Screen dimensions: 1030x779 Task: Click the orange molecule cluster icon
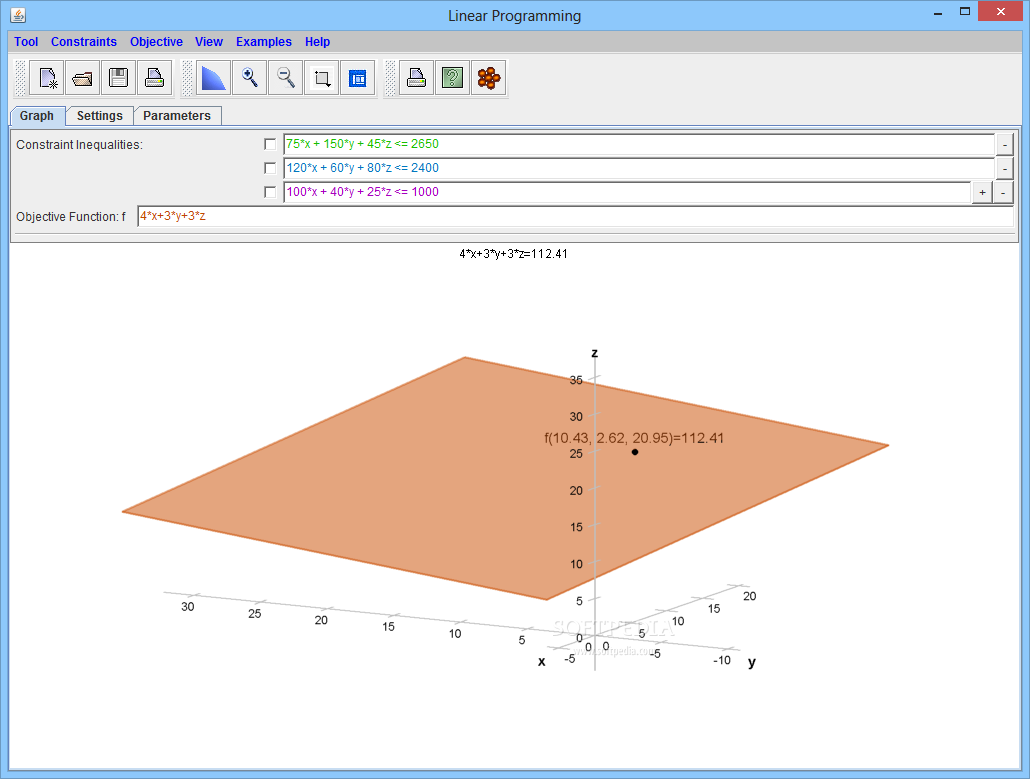click(489, 78)
